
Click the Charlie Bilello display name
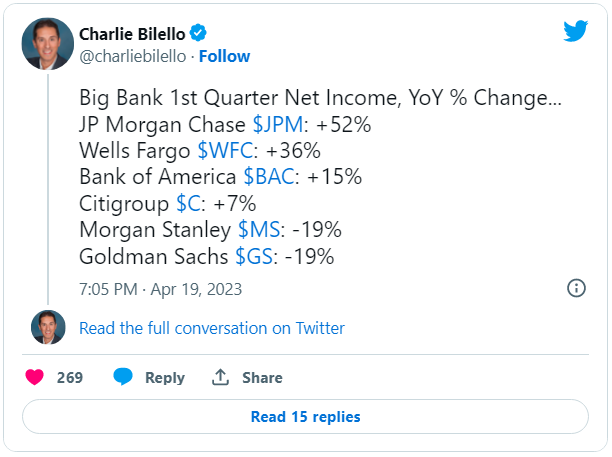[x=132, y=34]
